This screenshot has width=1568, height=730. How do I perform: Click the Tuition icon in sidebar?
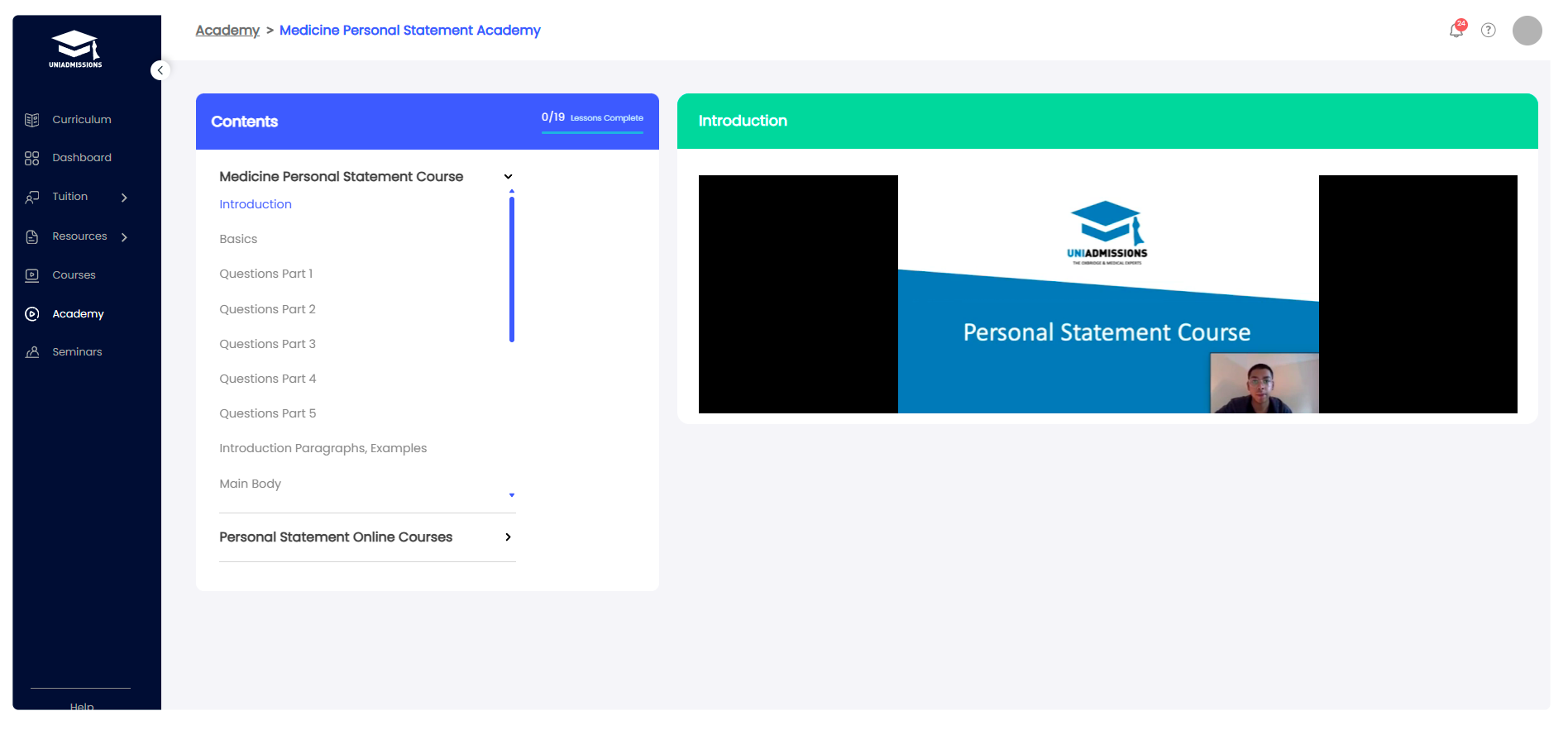point(32,197)
